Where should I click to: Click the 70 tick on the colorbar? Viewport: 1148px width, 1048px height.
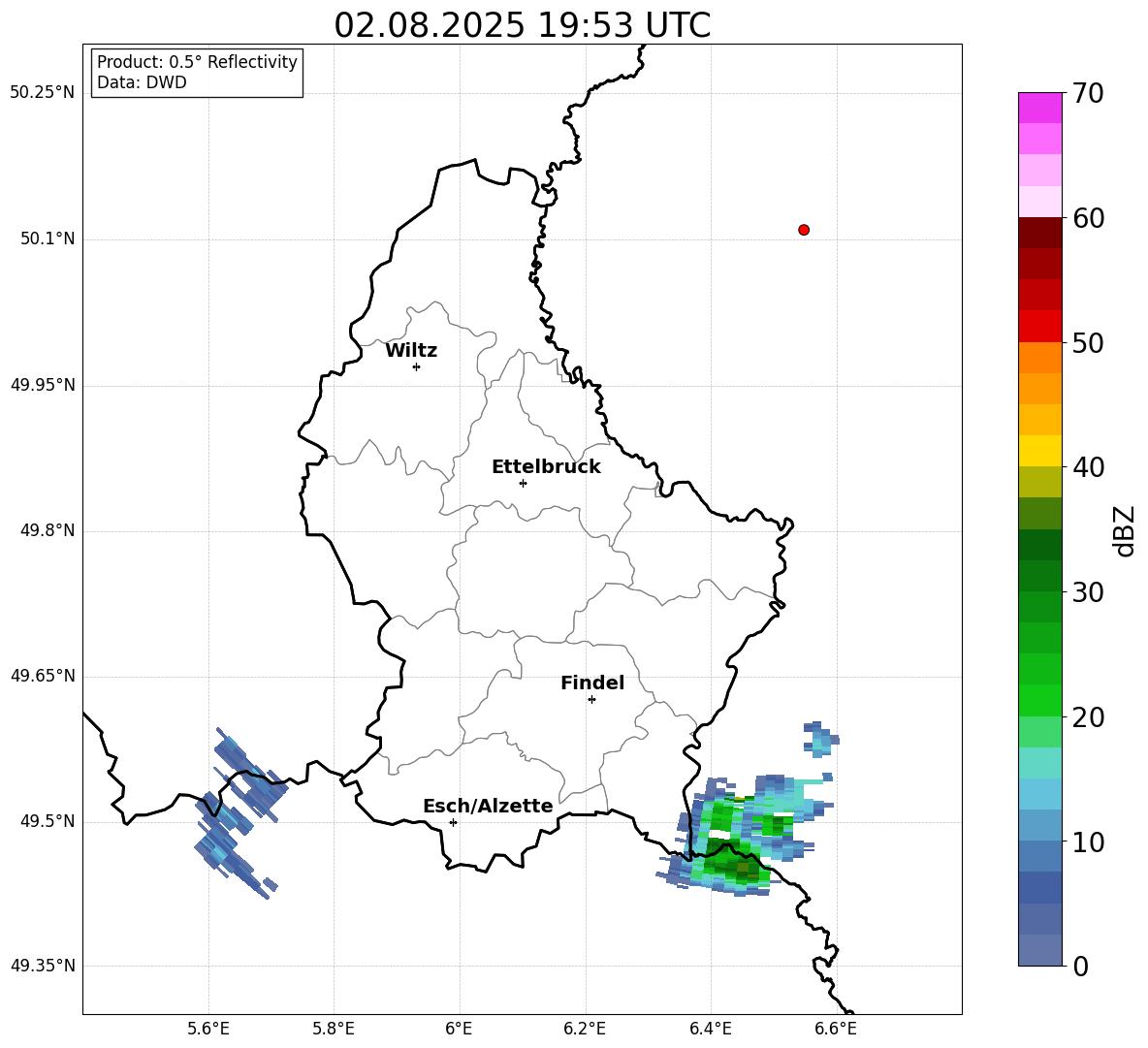1088,93
